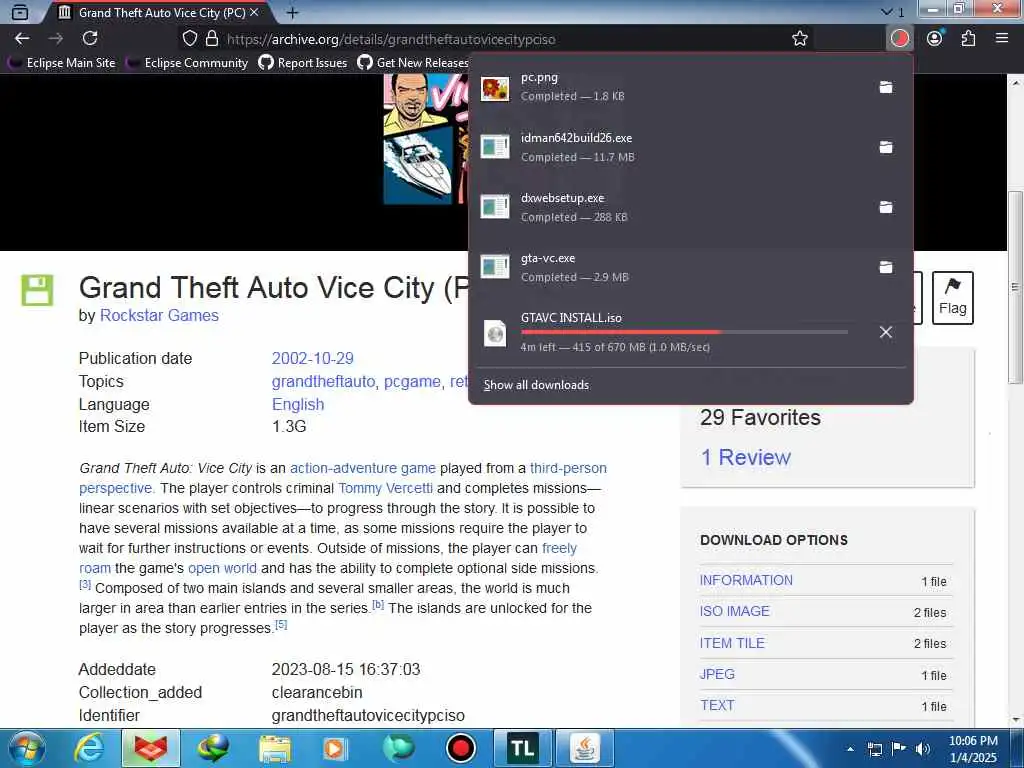1024x768 pixels.
Task: Open the taskbar clock showing 10:06 PM
Action: pyautogui.click(x=972, y=749)
